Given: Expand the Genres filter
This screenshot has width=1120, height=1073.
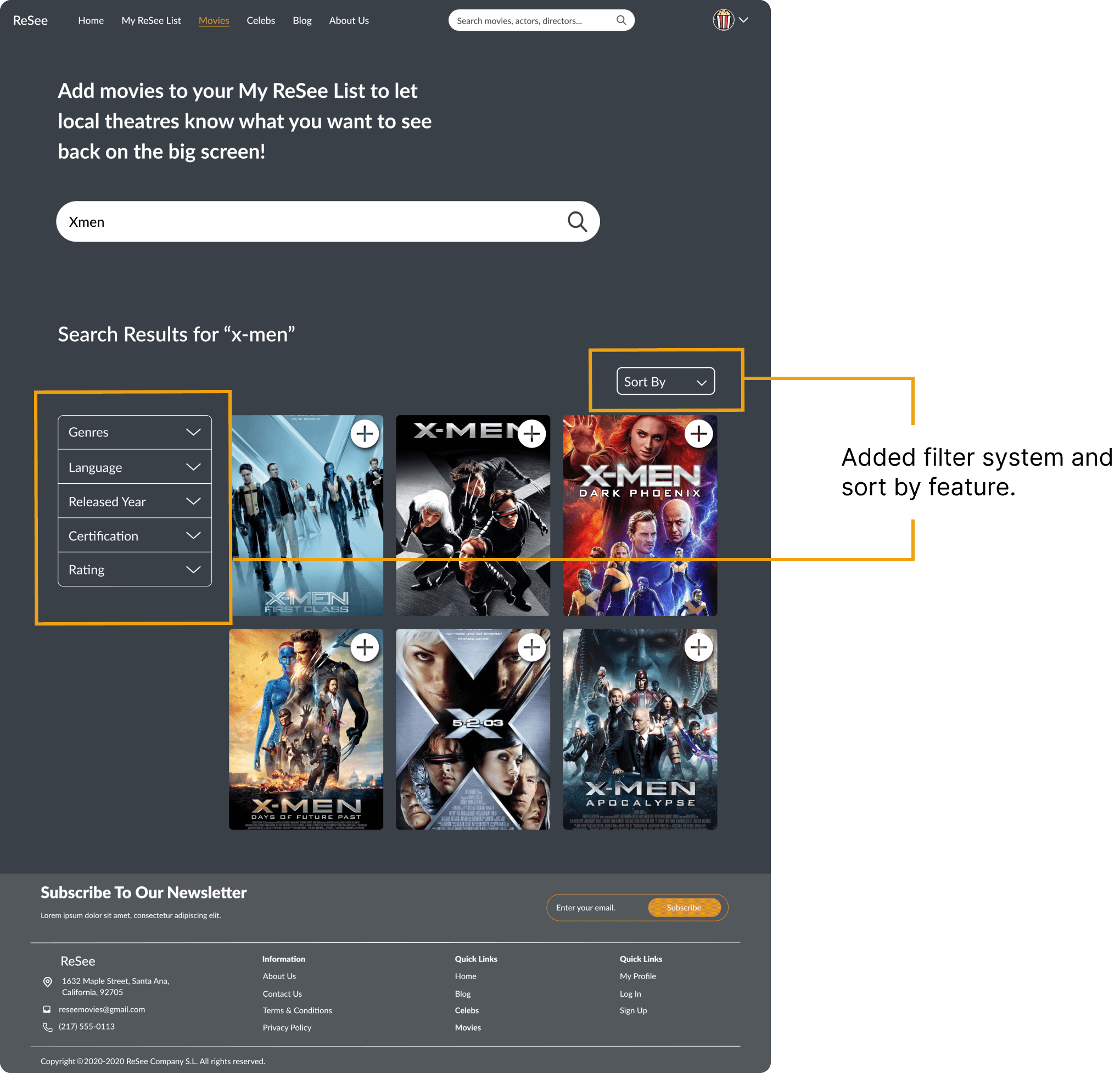Looking at the screenshot, I should [135, 432].
